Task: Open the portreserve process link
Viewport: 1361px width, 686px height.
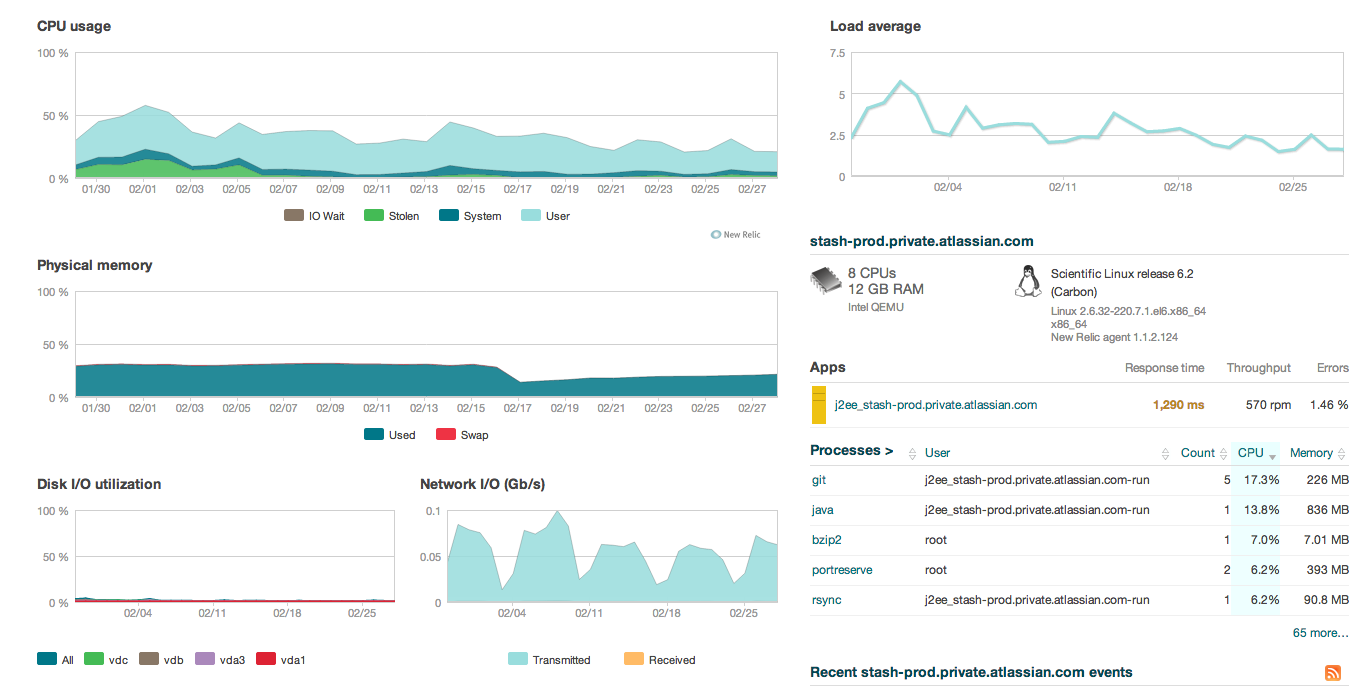Action: pos(842,570)
